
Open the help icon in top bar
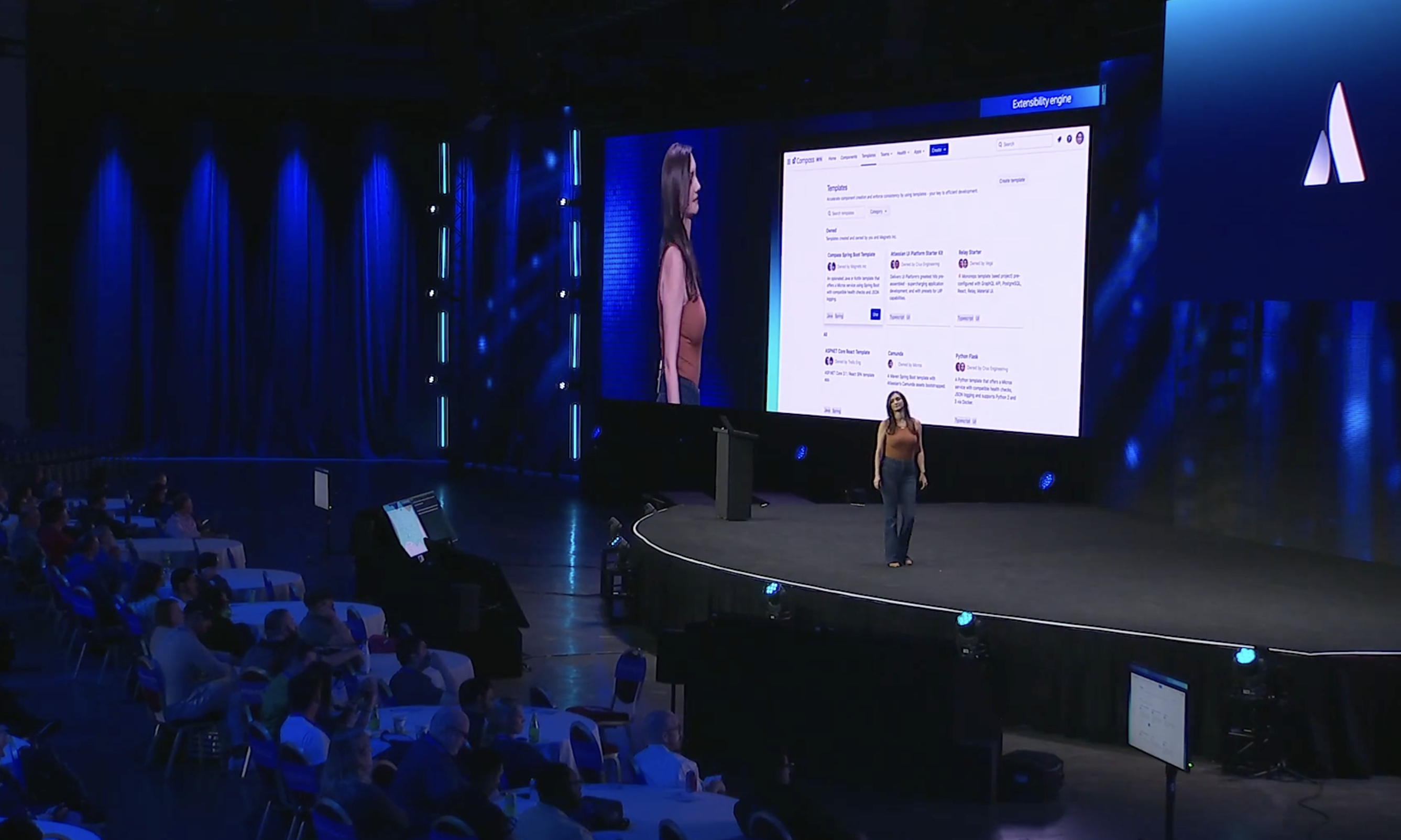pyautogui.click(x=1069, y=139)
